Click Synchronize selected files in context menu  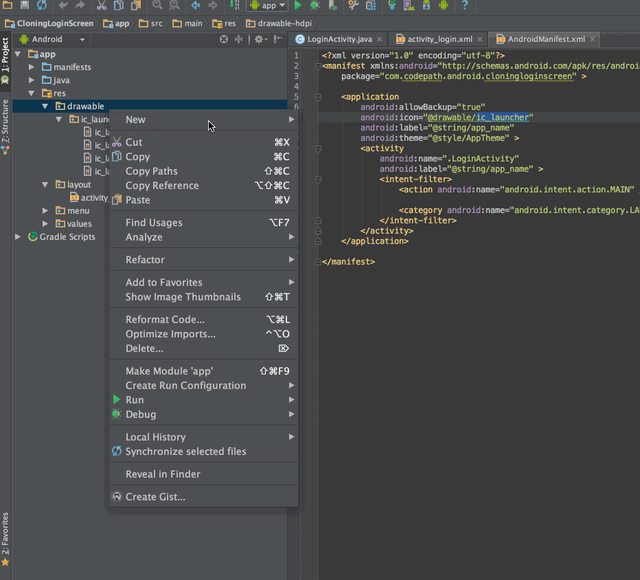[185, 452]
